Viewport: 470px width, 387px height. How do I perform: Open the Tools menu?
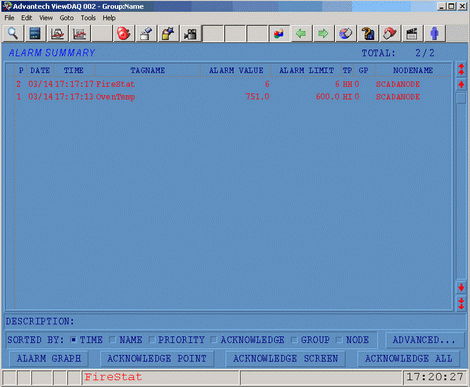click(88, 18)
